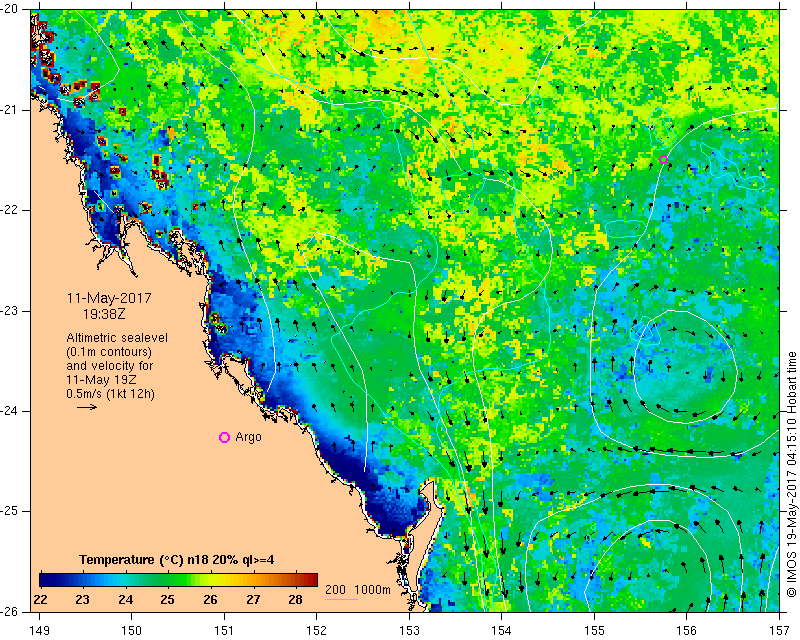Click the "Temperature (°C) n18 20% ql>=4" title
Screen dimensions: 800x640
(177, 560)
